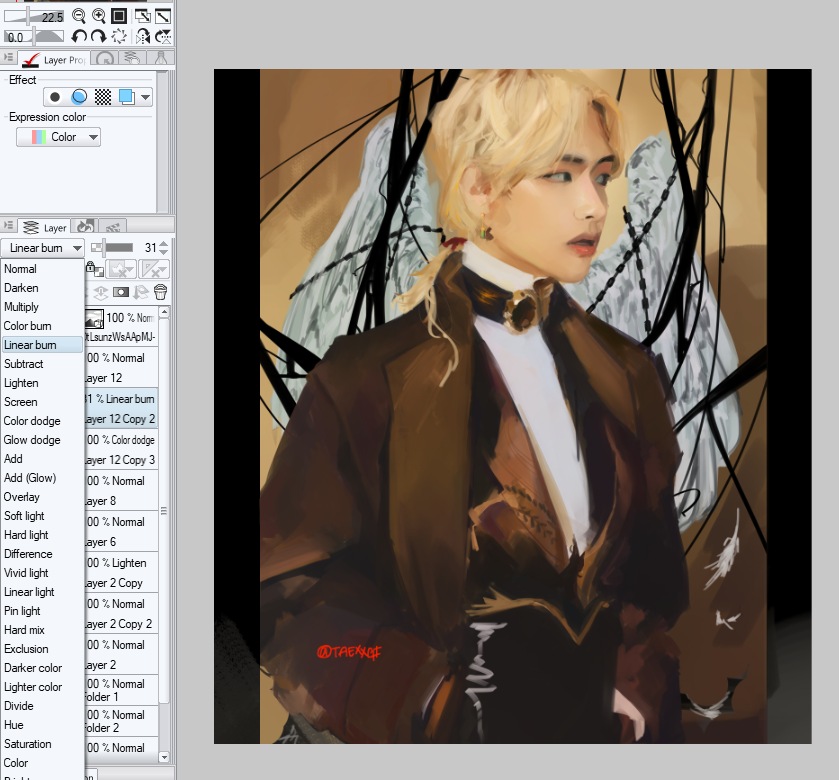
Task: Open the ruler range dropdown button
Action: [x=154, y=269]
